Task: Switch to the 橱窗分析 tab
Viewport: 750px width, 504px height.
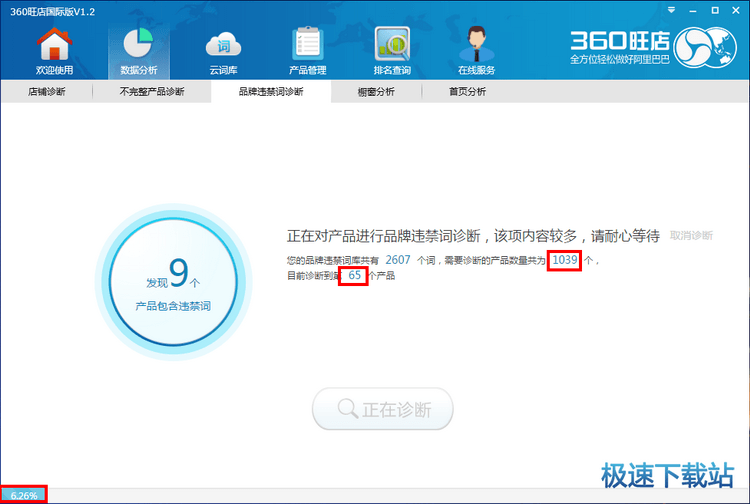Action: pos(376,91)
